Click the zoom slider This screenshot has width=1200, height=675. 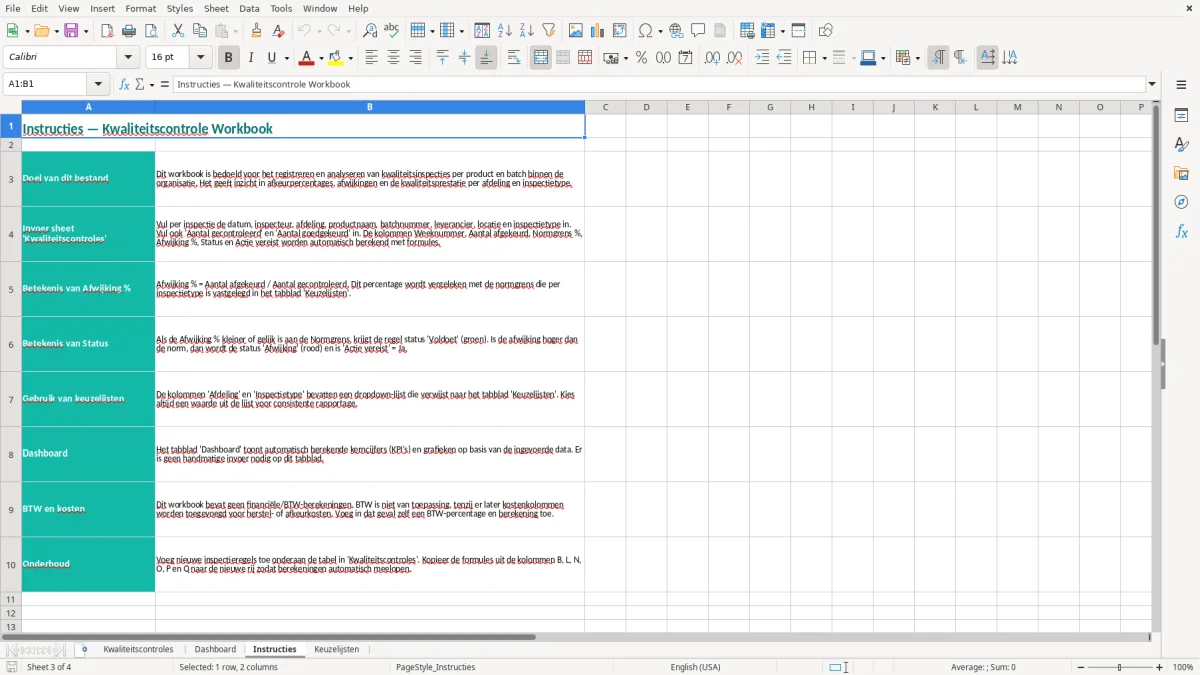[1119, 667]
